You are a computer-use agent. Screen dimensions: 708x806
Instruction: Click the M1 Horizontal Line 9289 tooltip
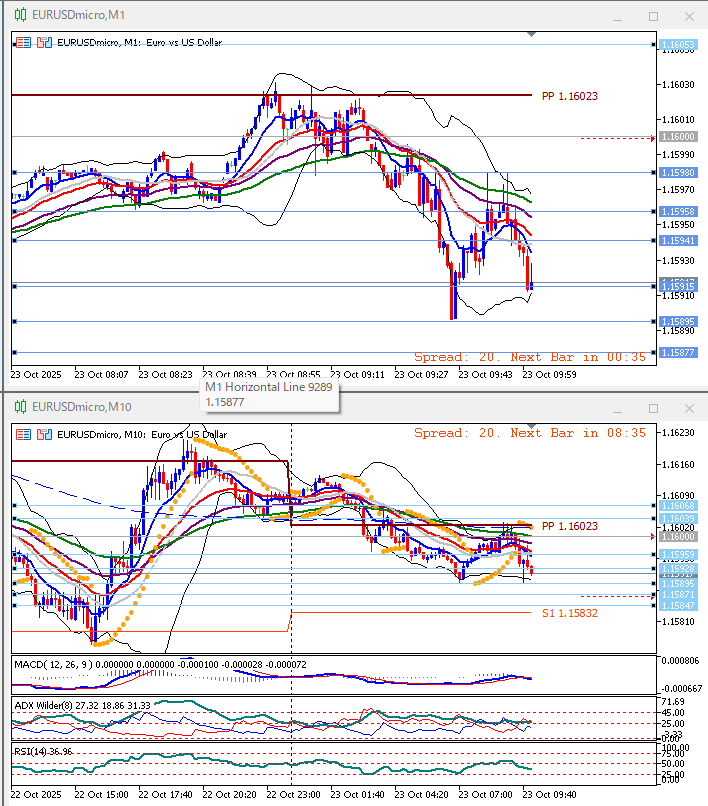pos(268,394)
